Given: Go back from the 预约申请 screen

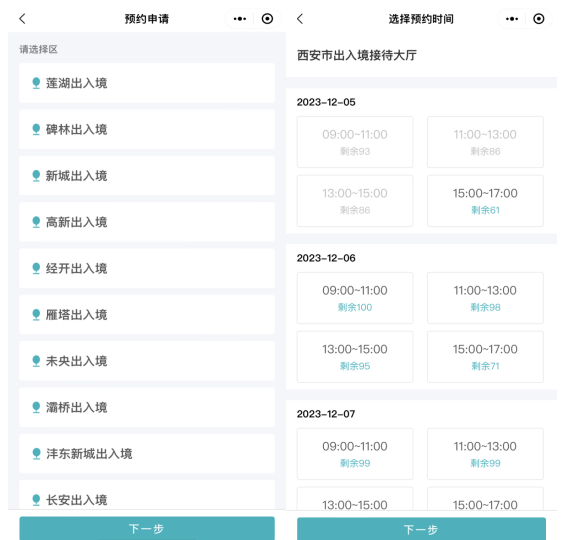Looking at the screenshot, I should [x=22, y=19].
